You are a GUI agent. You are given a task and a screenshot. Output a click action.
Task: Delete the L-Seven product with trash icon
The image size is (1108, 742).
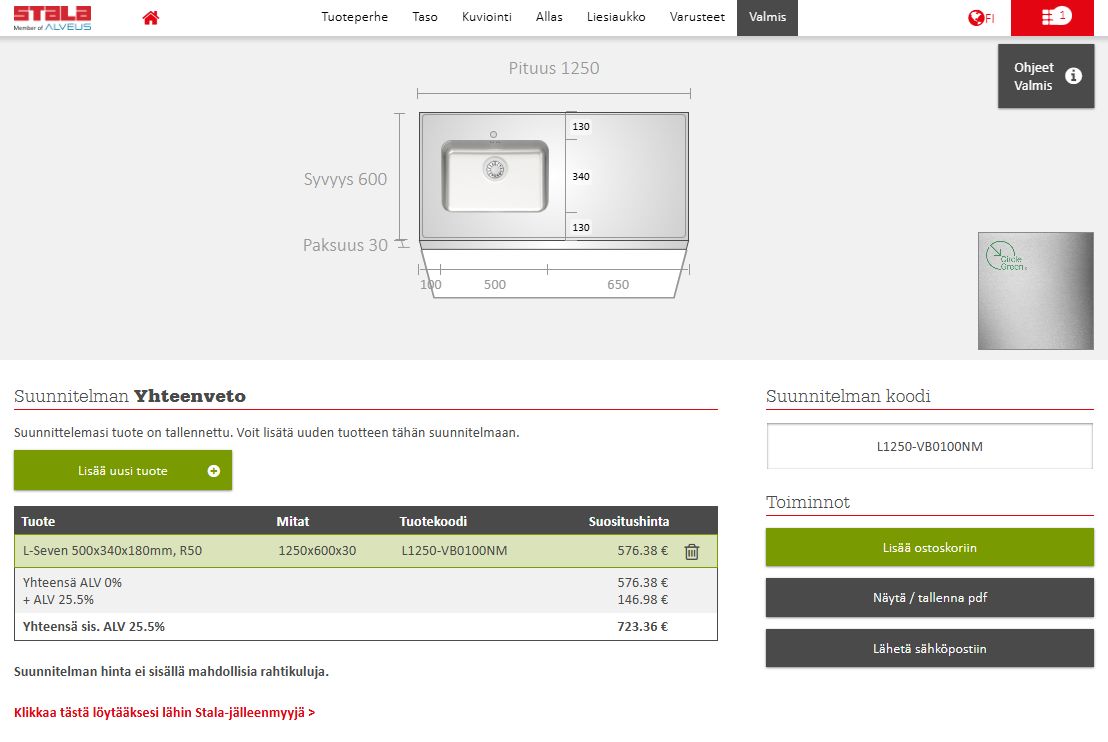[x=692, y=551]
